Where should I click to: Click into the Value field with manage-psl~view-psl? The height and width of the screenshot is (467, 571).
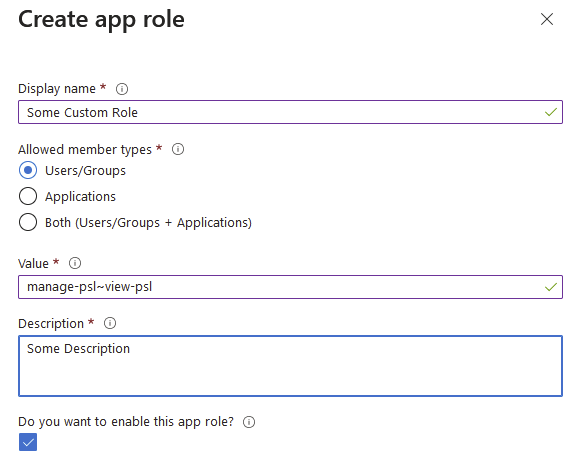290,287
